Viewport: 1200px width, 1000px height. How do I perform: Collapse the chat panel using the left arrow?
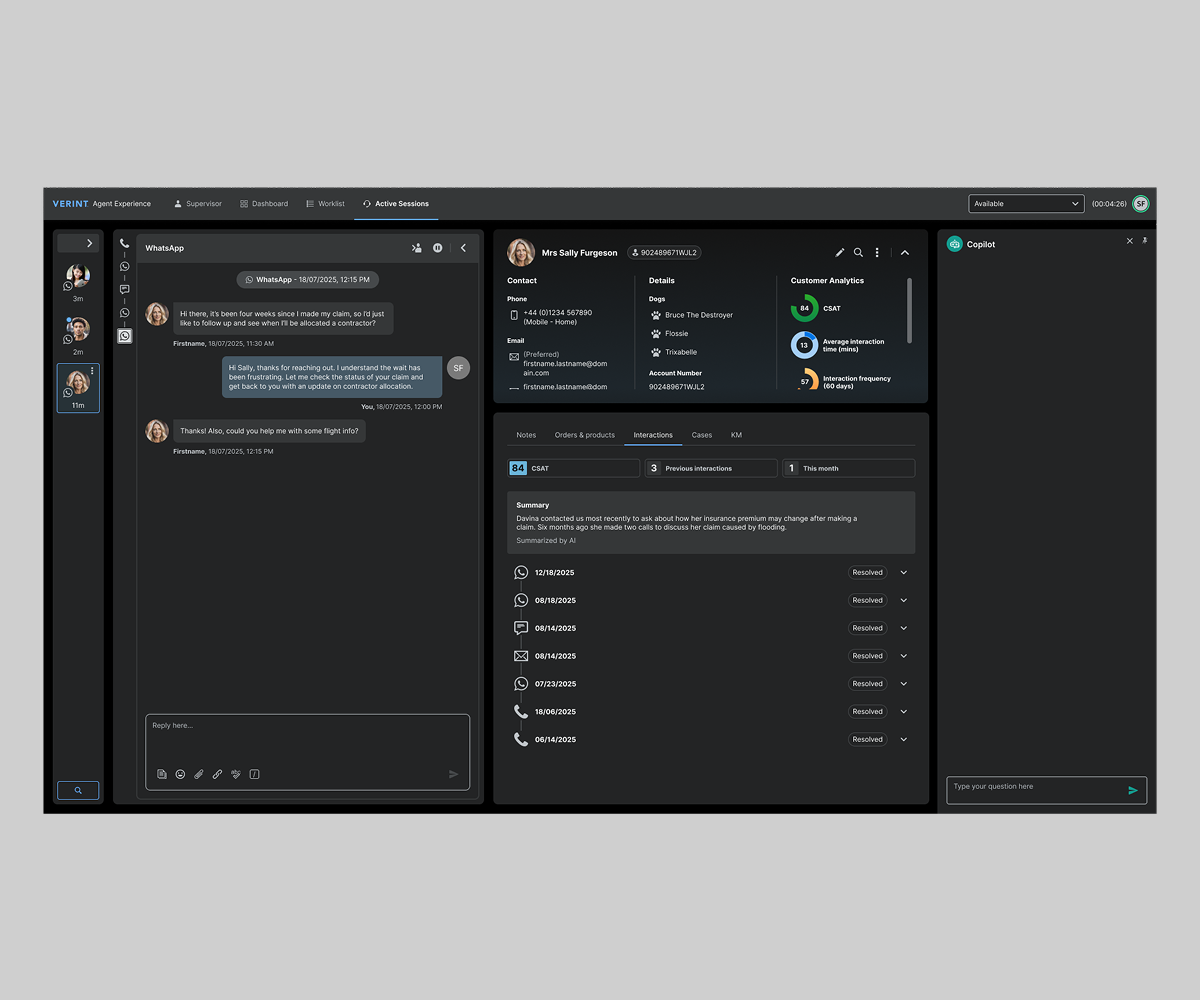coord(463,248)
